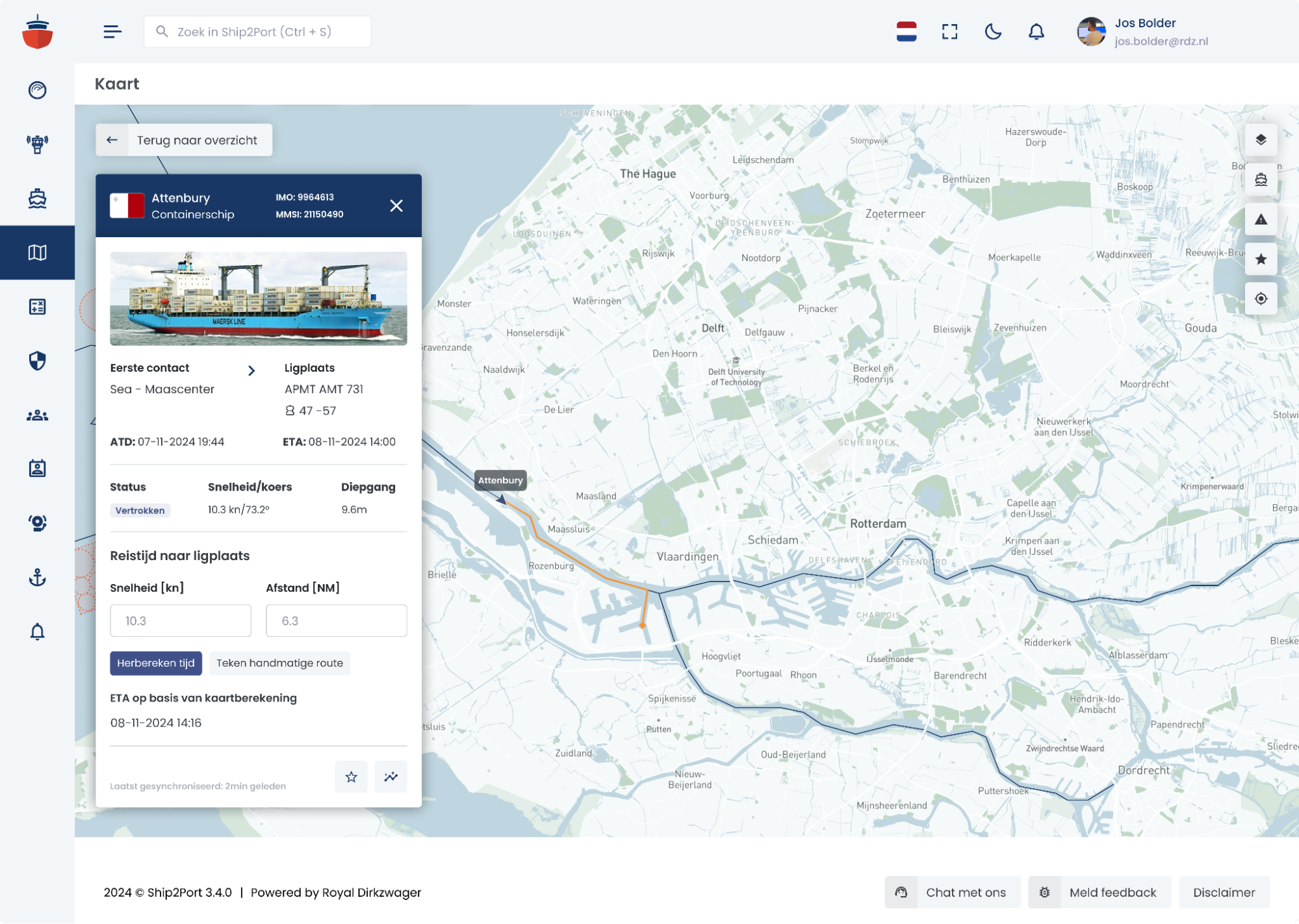This screenshot has width=1299, height=924.
Task: Open the map layers control
Action: (x=1261, y=140)
